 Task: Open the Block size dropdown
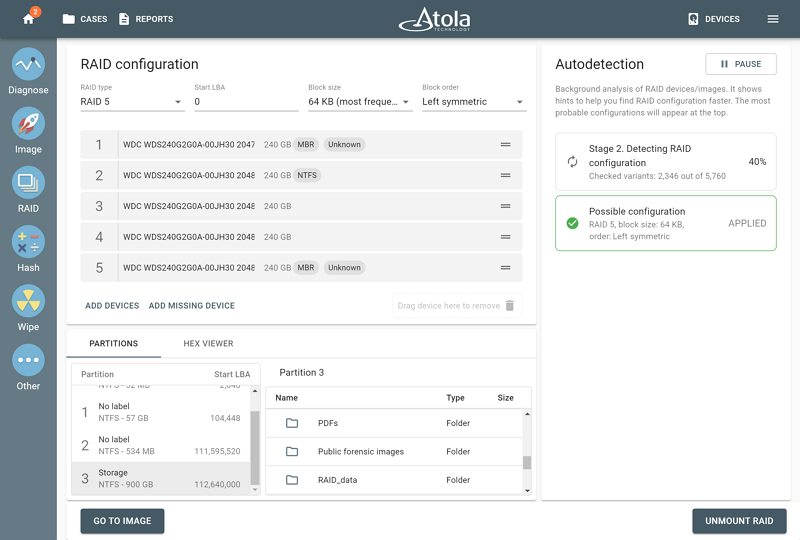point(360,102)
